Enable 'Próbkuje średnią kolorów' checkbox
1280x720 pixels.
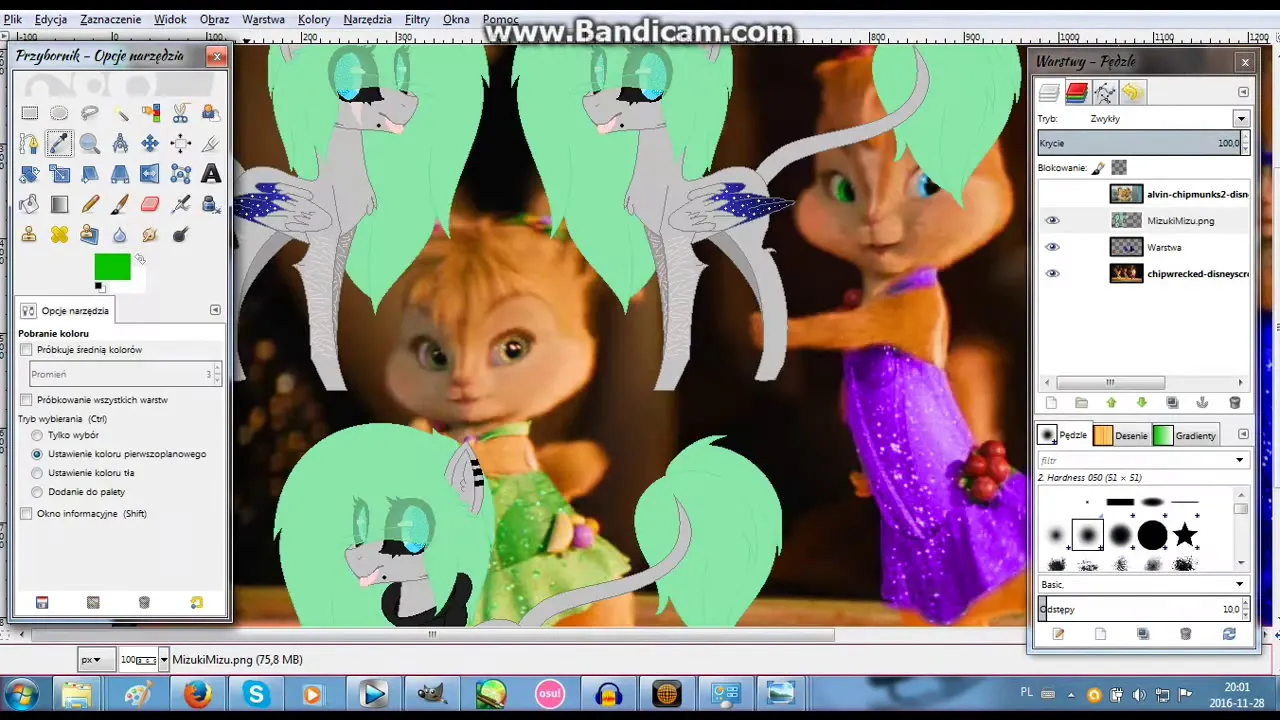pos(27,350)
